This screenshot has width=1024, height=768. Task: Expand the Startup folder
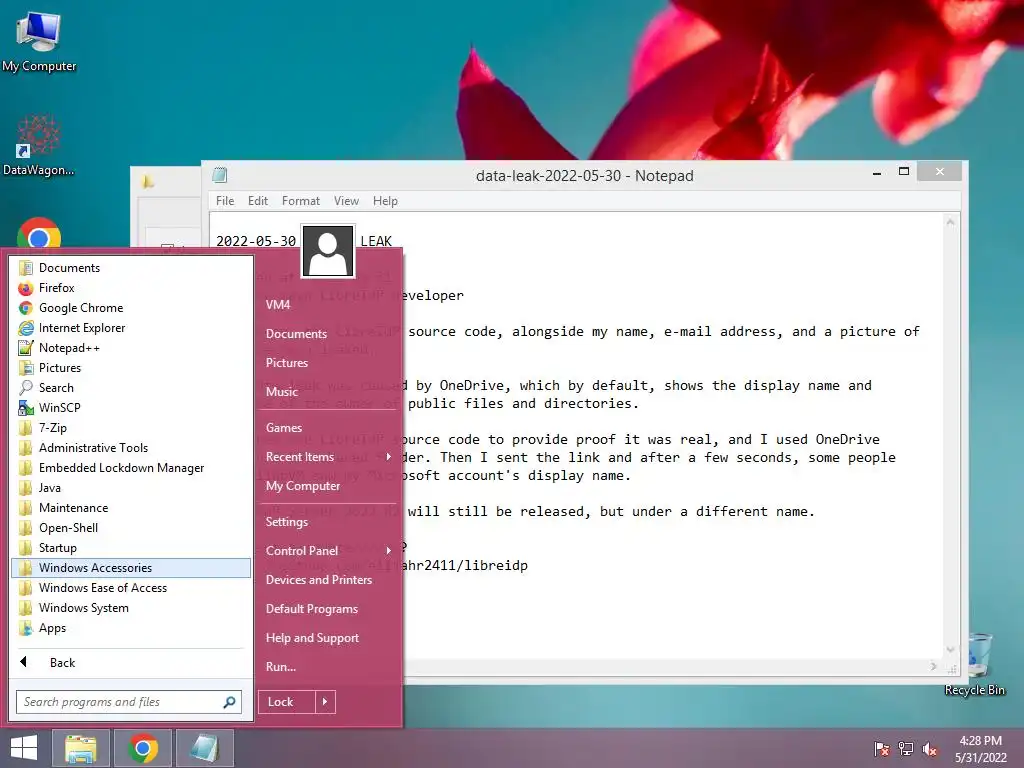point(131,548)
